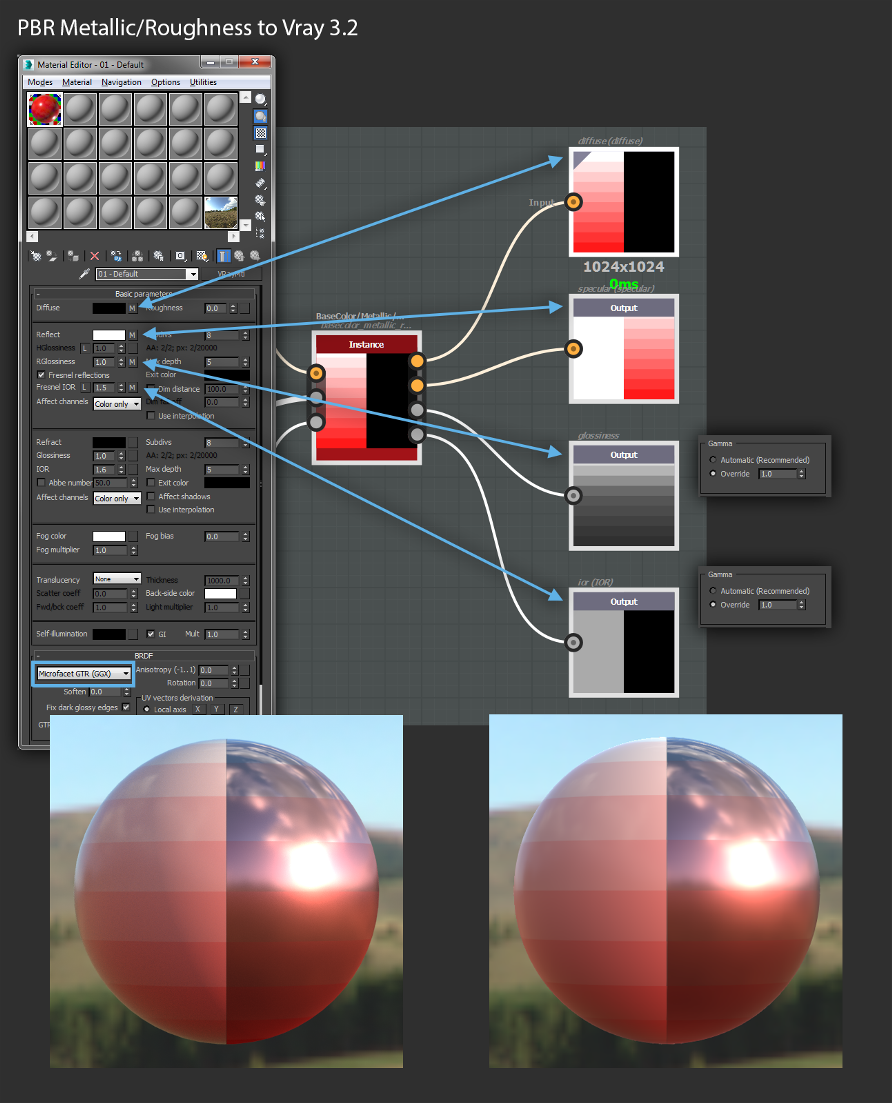Click the Roughness value field
Image resolution: width=892 pixels, height=1103 pixels.
(x=216, y=308)
